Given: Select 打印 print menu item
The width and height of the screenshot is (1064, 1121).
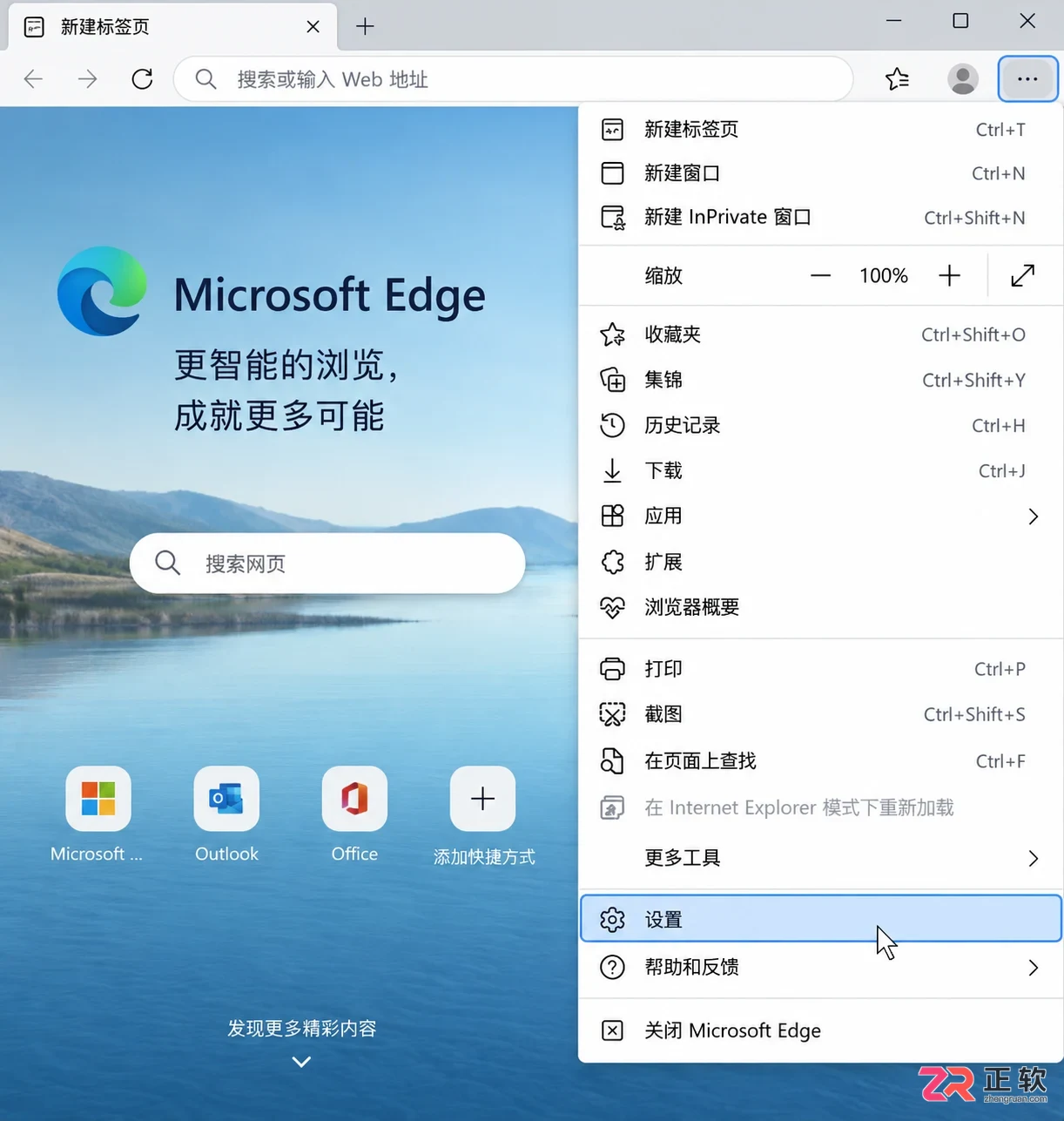Looking at the screenshot, I should tap(820, 669).
